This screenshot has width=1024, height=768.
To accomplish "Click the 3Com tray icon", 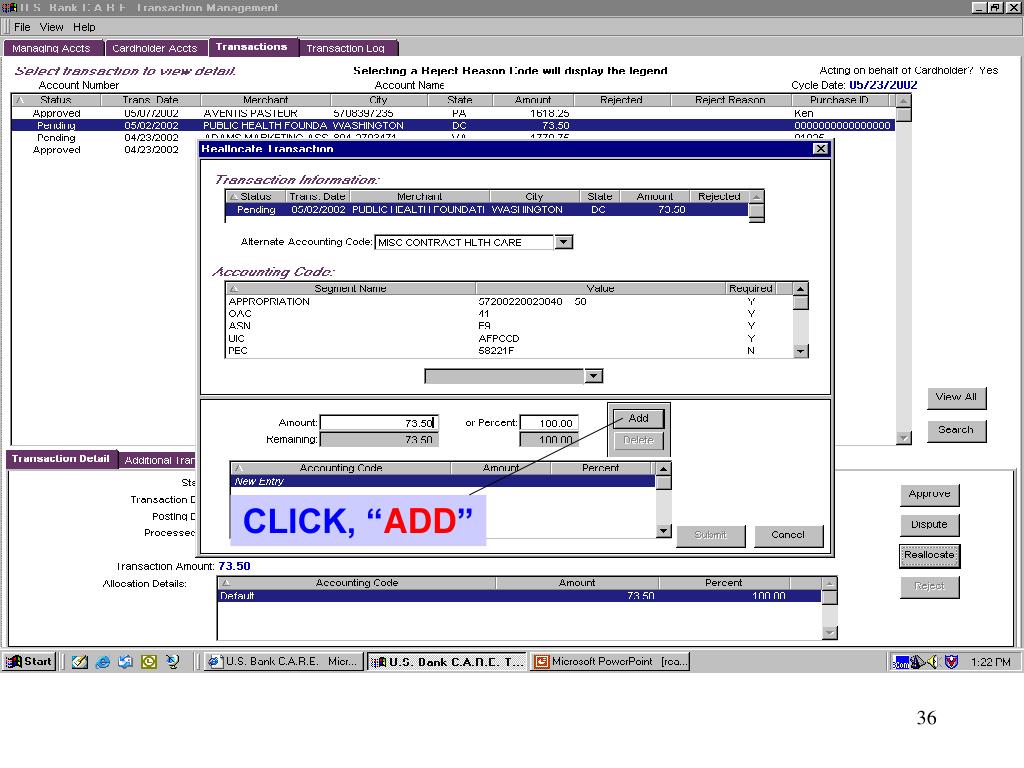I will point(901,662).
